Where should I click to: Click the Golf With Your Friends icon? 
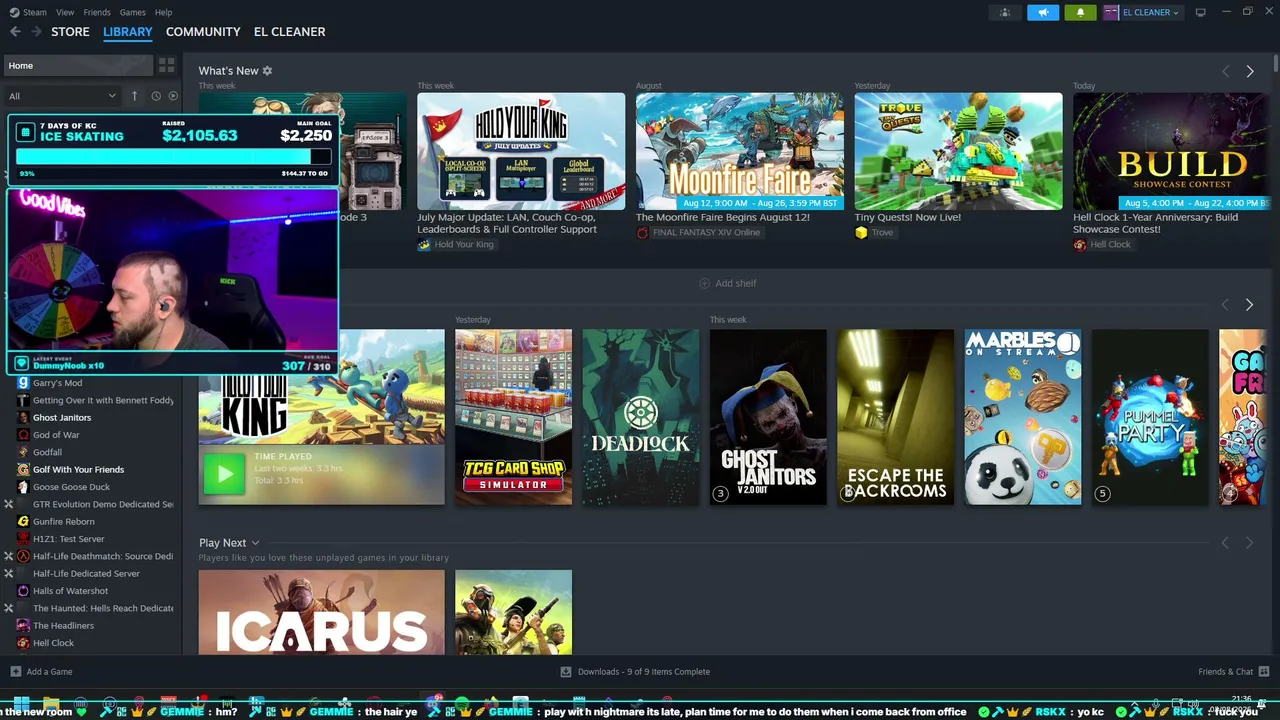(x=23, y=470)
